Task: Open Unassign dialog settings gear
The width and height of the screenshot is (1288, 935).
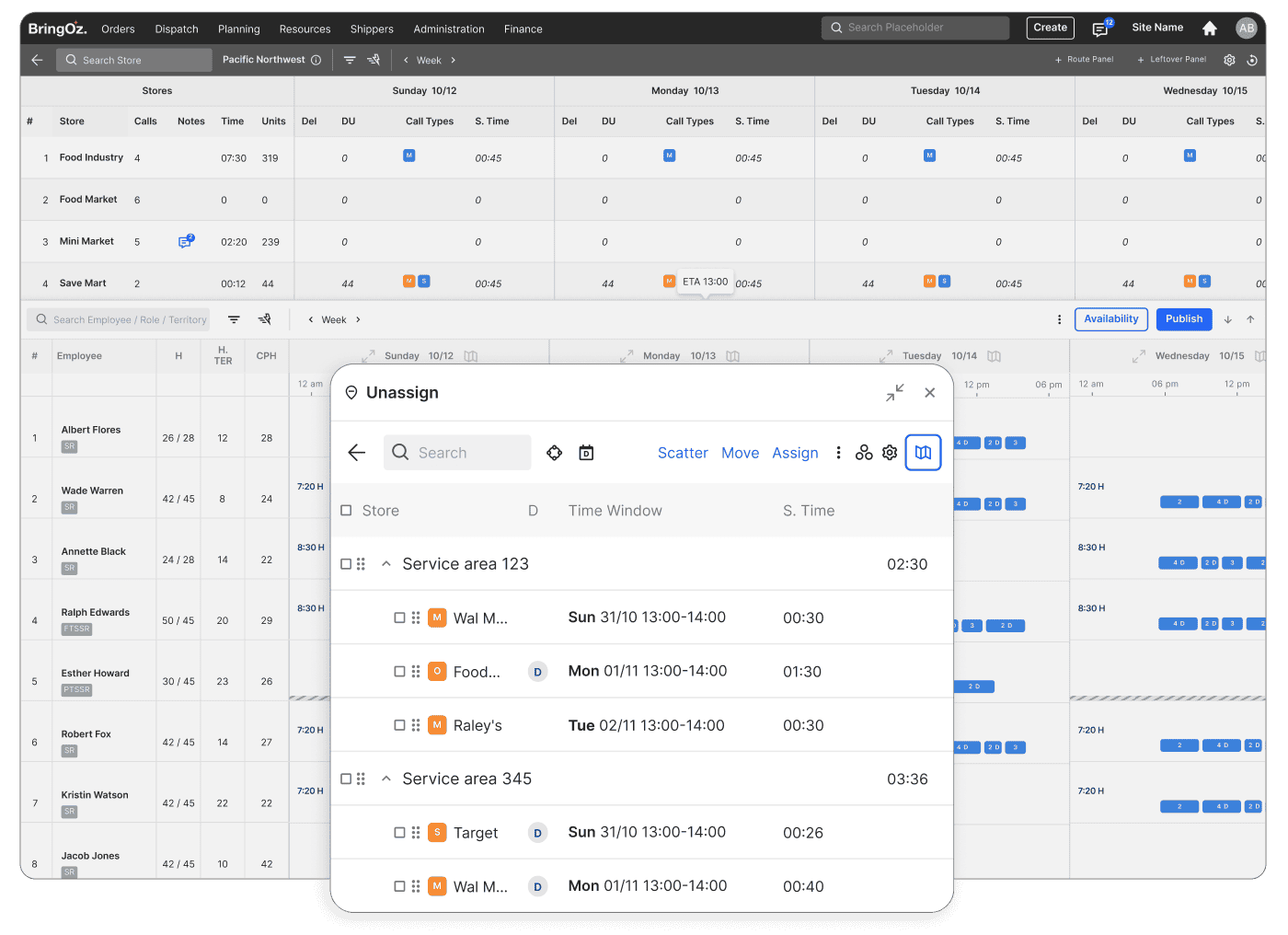Action: click(x=890, y=453)
